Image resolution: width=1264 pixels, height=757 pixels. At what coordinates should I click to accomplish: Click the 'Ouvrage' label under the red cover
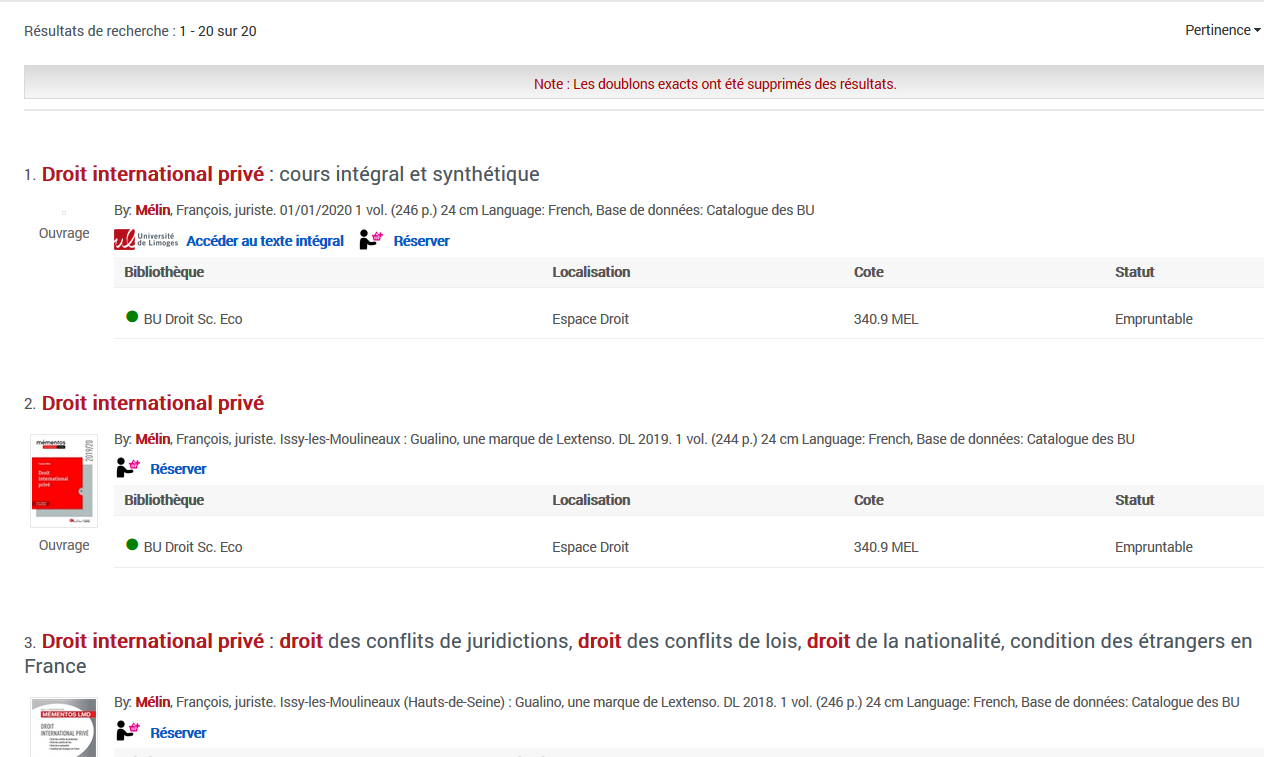click(64, 545)
